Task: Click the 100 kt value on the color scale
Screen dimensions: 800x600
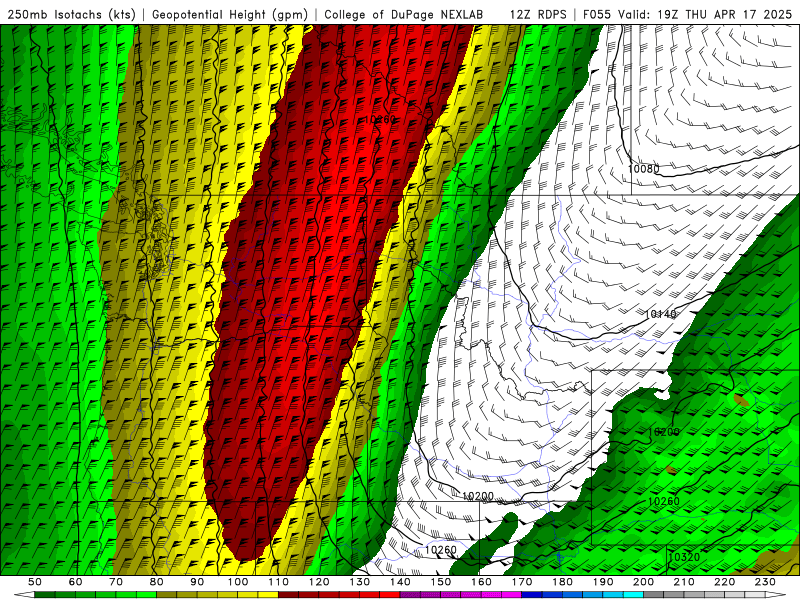Action: [x=238, y=582]
